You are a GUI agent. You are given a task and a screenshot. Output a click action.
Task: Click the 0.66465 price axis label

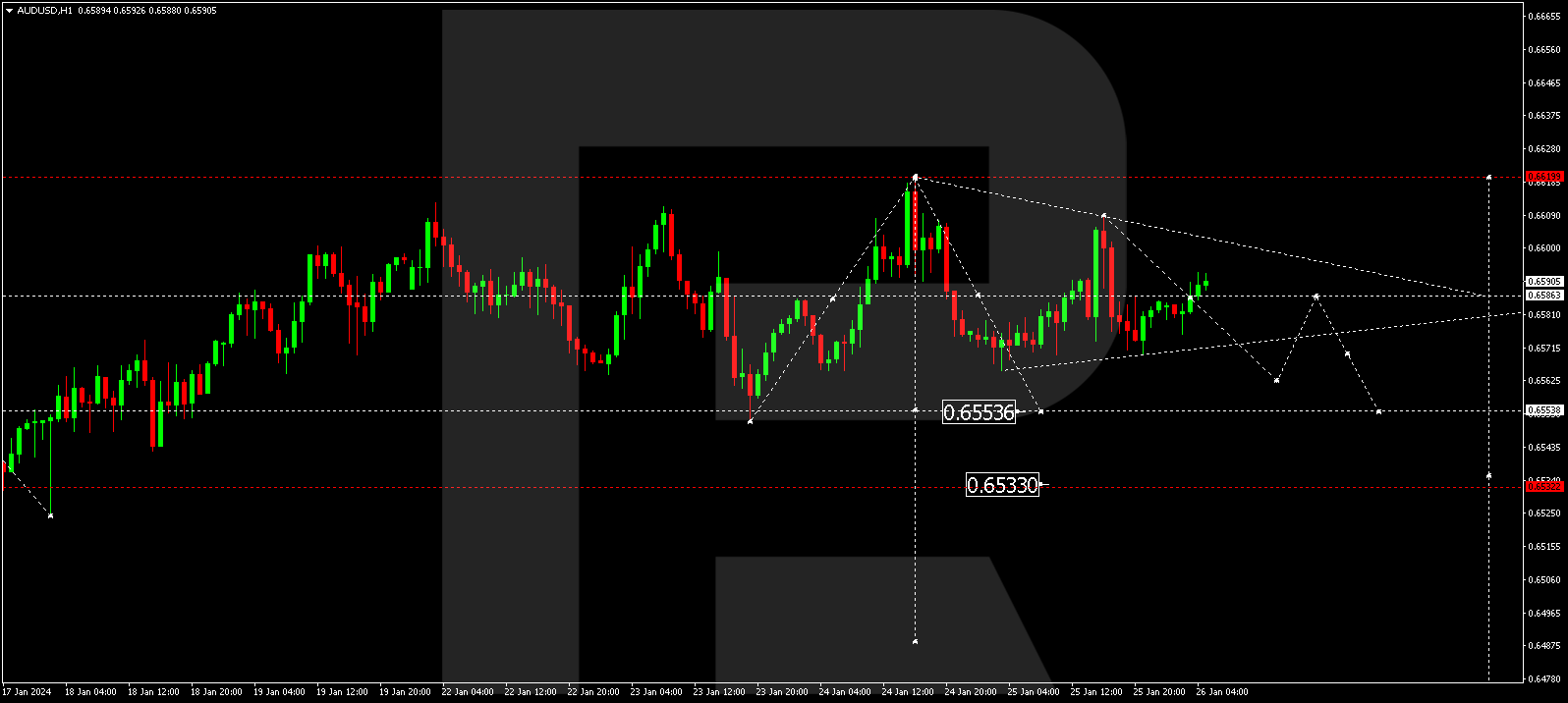[x=1544, y=83]
